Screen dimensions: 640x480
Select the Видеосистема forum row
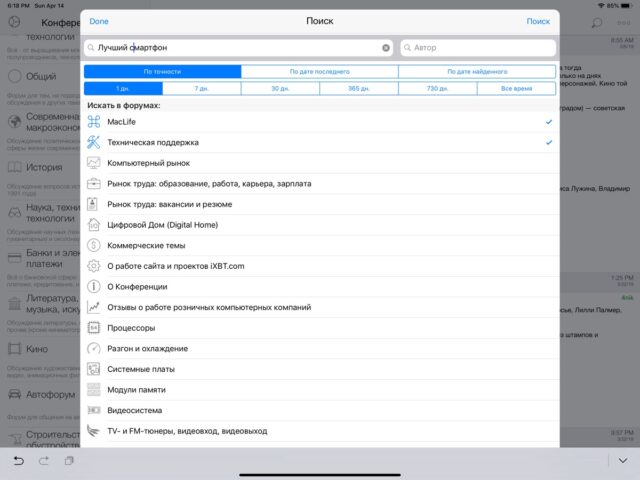pyautogui.click(x=320, y=410)
